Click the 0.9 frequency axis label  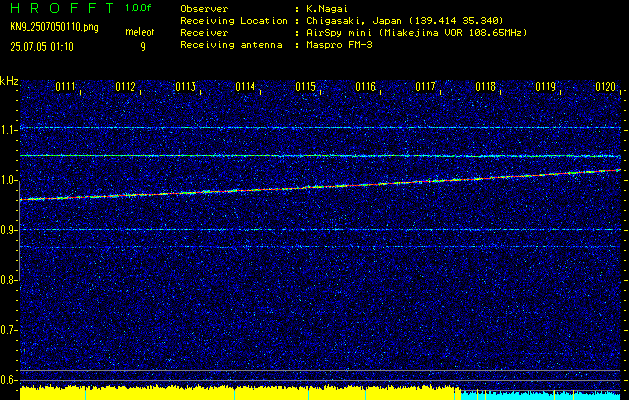coord(8,230)
